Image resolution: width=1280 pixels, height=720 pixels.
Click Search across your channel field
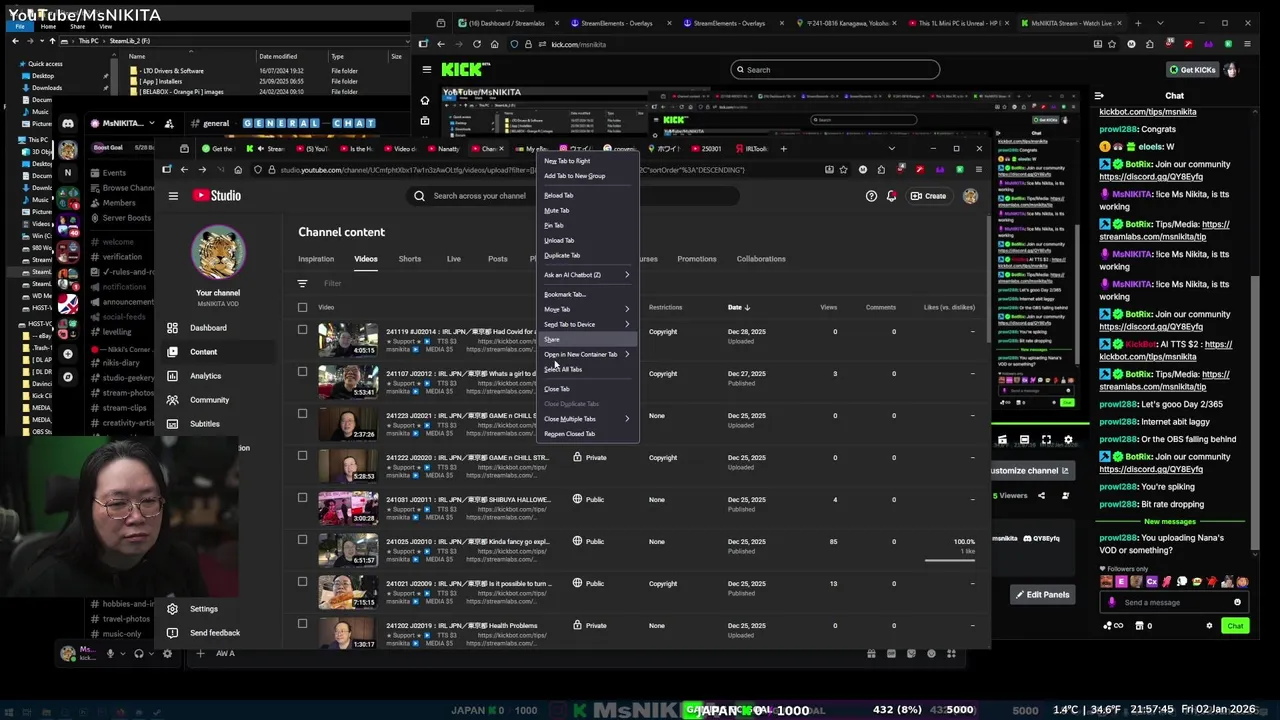pyautogui.click(x=575, y=196)
